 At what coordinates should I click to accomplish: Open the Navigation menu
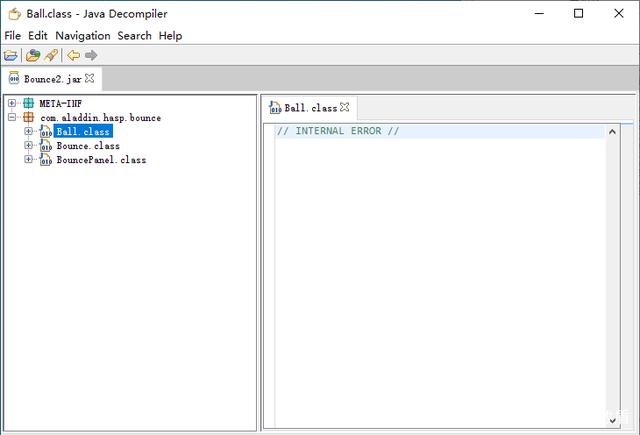[82, 35]
